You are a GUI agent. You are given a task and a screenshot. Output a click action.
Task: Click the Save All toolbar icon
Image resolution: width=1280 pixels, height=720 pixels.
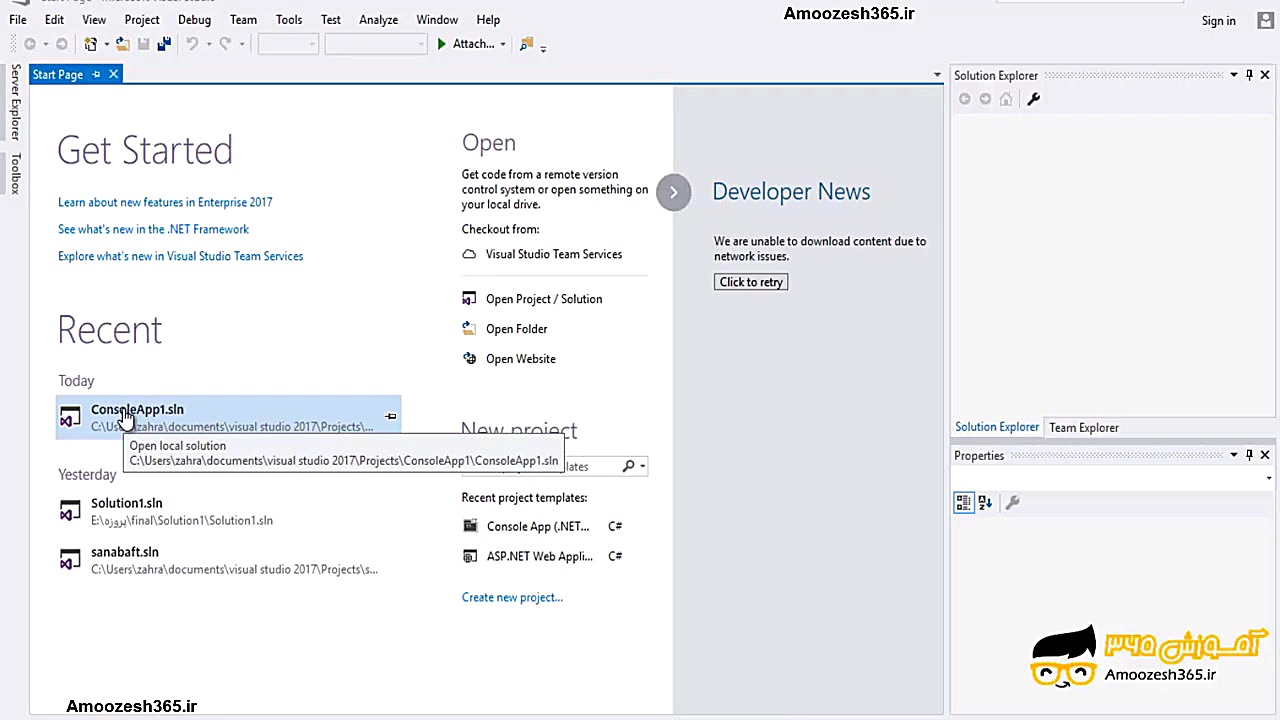pyautogui.click(x=164, y=44)
